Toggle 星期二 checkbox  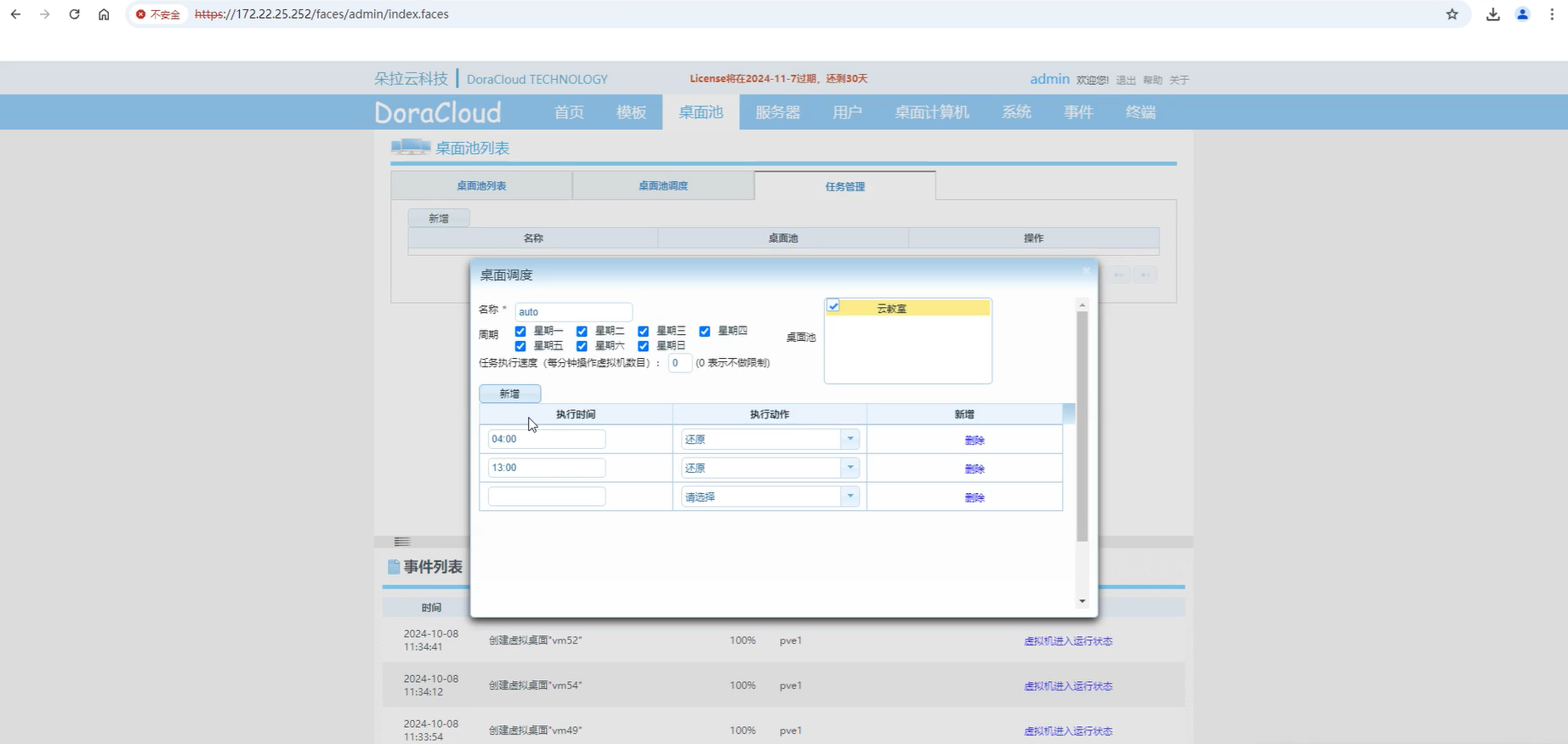pyautogui.click(x=582, y=332)
